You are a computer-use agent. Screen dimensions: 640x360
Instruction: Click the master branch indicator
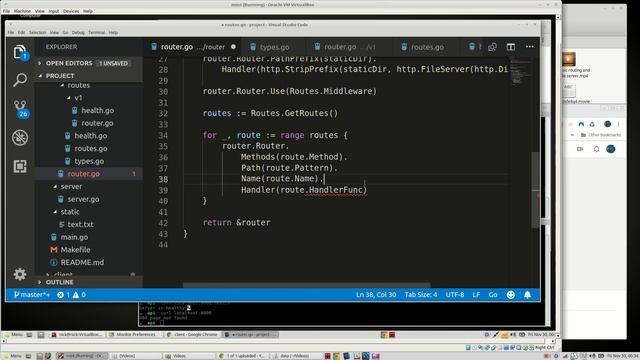(32, 295)
